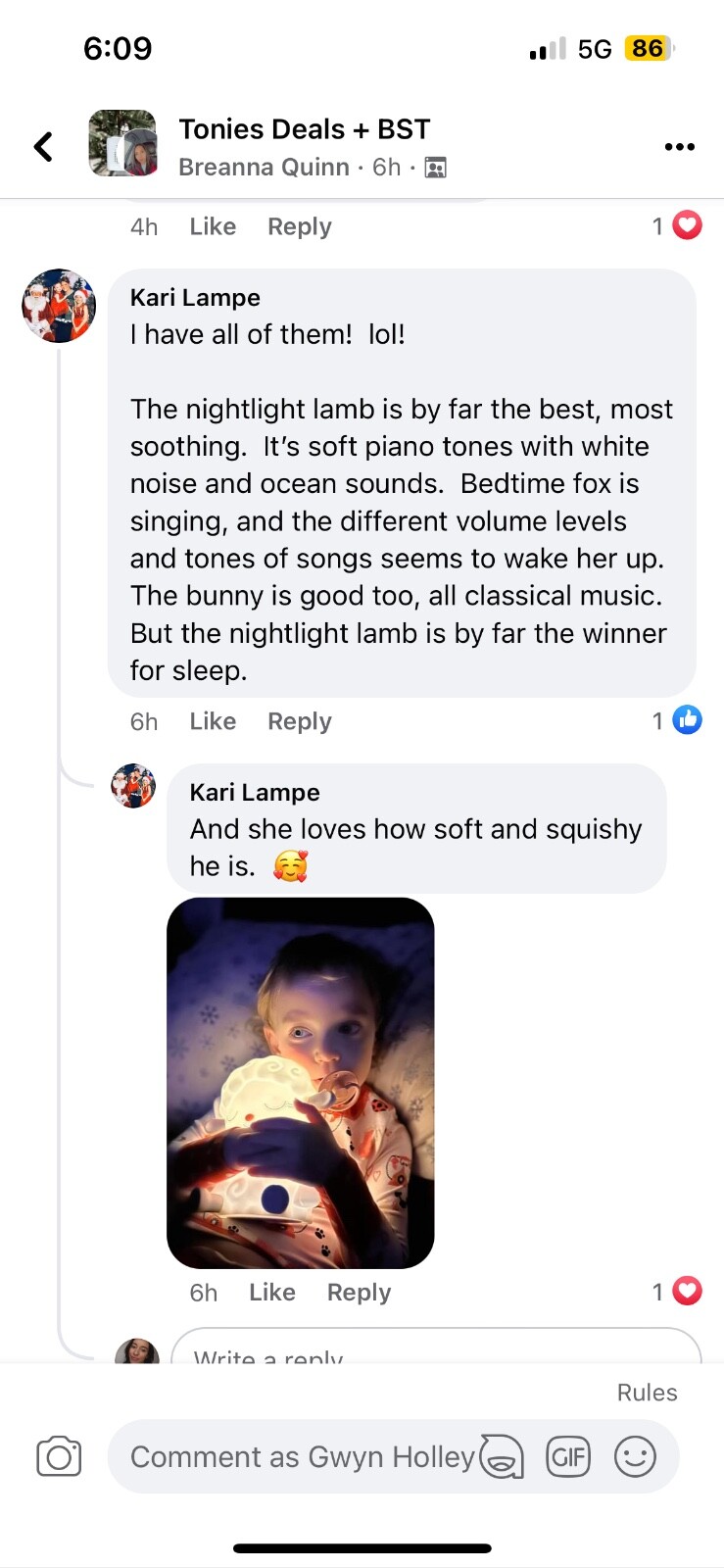Like the soft and squishy photo reply

(x=272, y=1293)
